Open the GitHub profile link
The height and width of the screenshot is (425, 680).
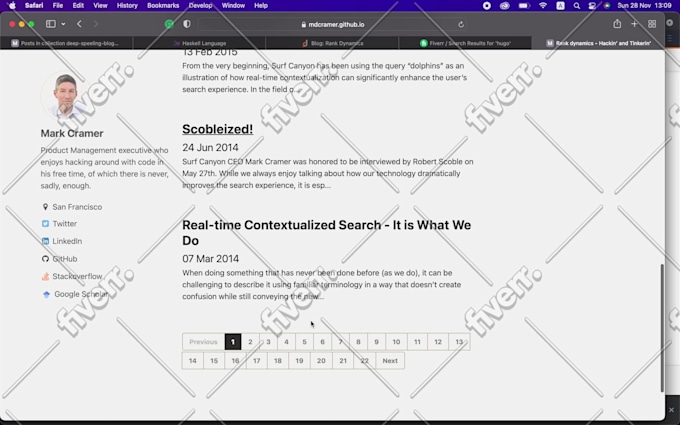[65, 259]
